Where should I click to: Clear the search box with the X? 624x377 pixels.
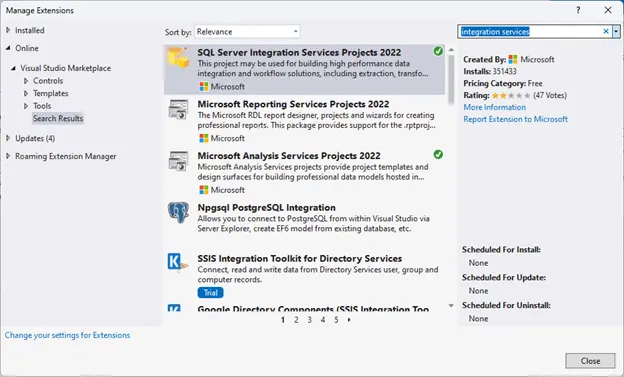(x=606, y=31)
